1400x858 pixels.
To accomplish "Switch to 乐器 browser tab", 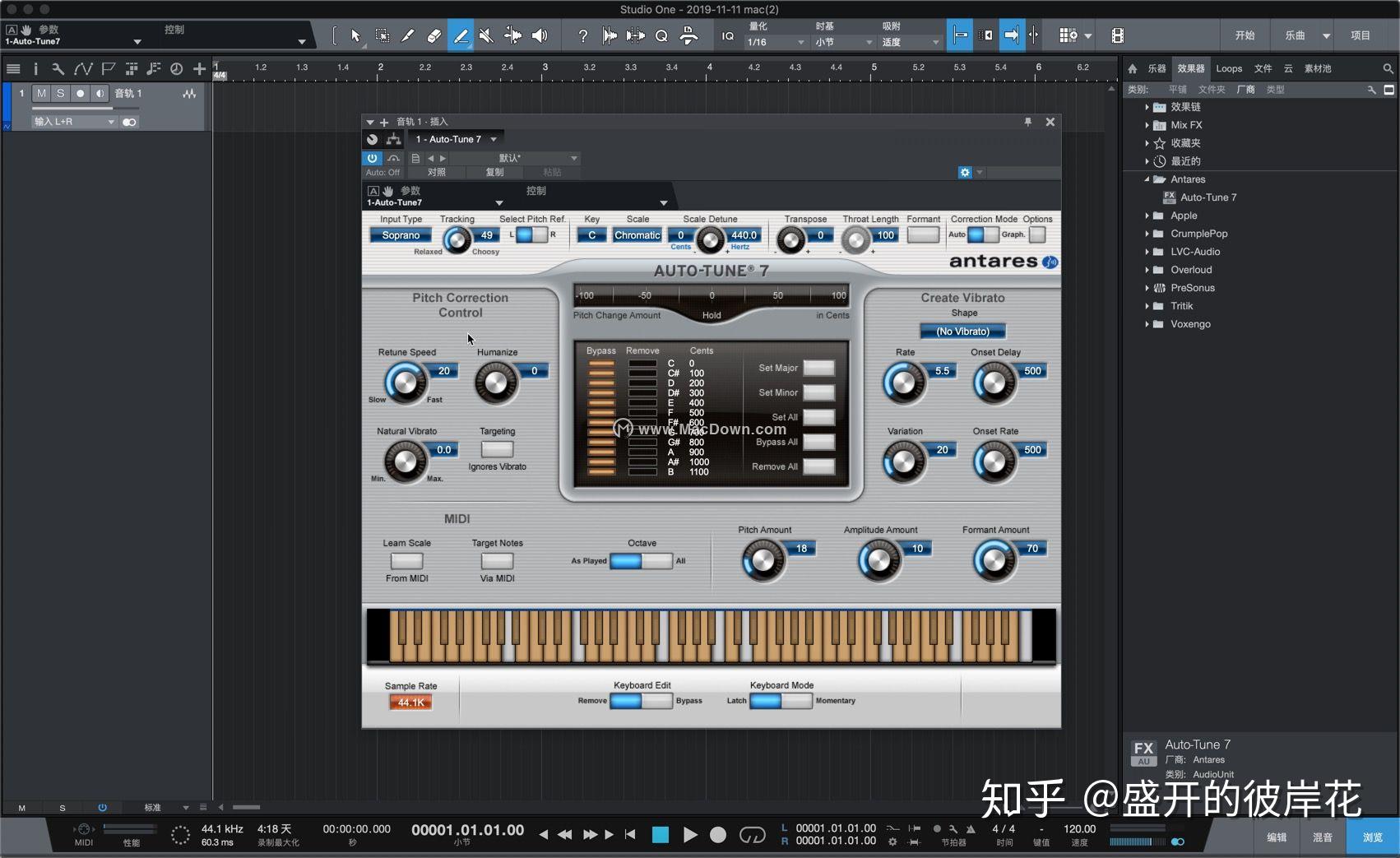I will [1157, 68].
